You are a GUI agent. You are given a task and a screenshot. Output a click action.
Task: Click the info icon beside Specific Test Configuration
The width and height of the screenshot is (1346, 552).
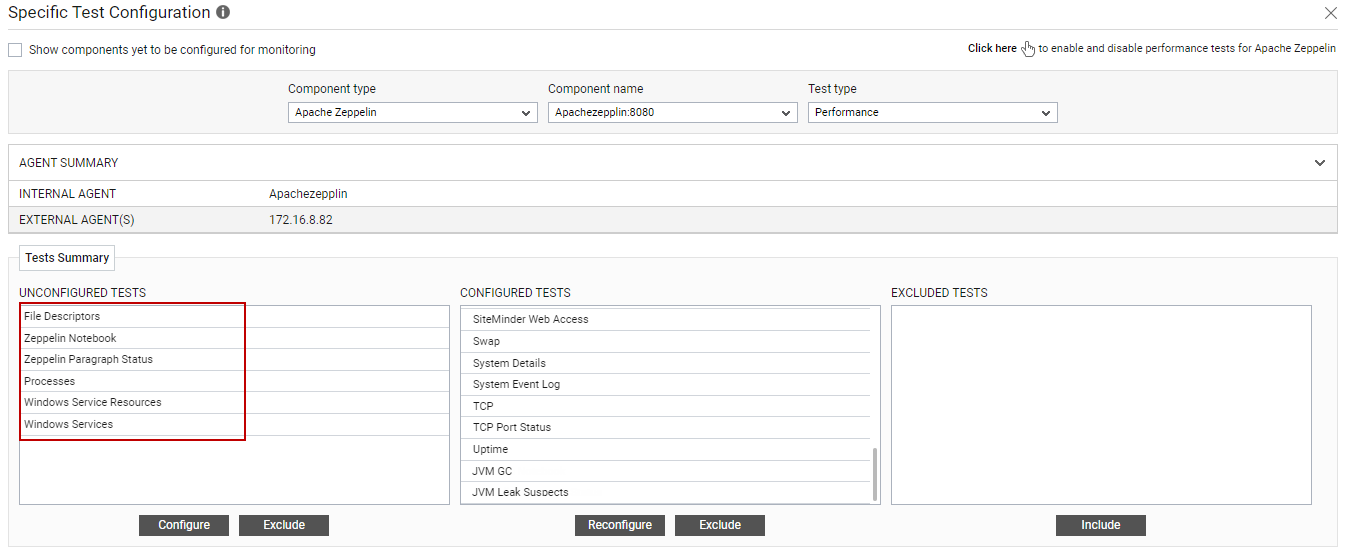point(223,13)
